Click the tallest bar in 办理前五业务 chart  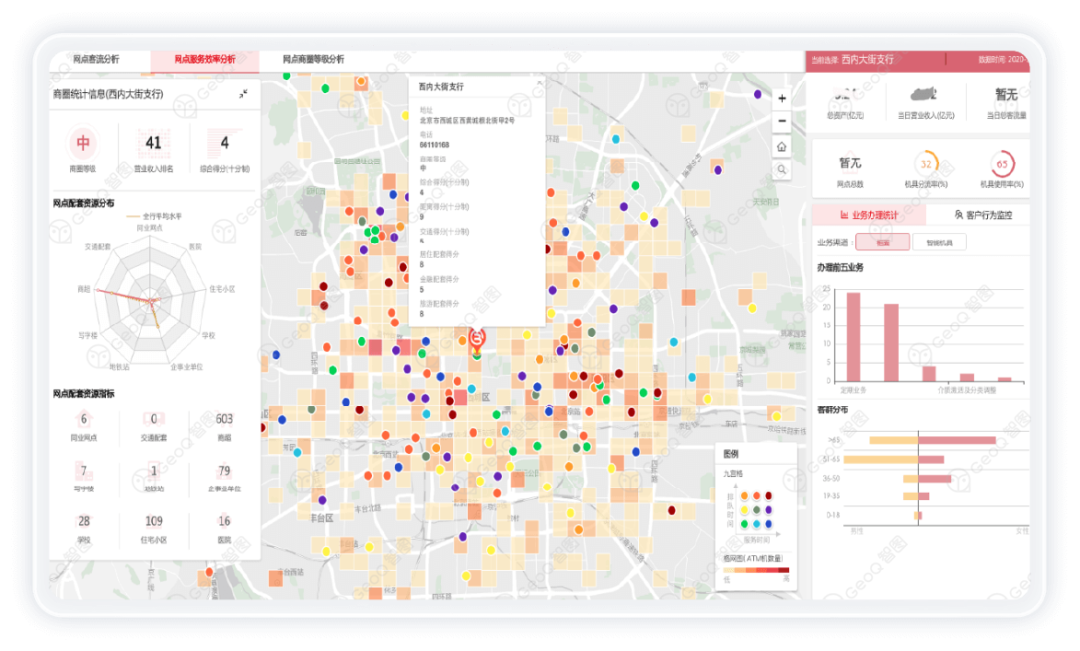coord(853,337)
